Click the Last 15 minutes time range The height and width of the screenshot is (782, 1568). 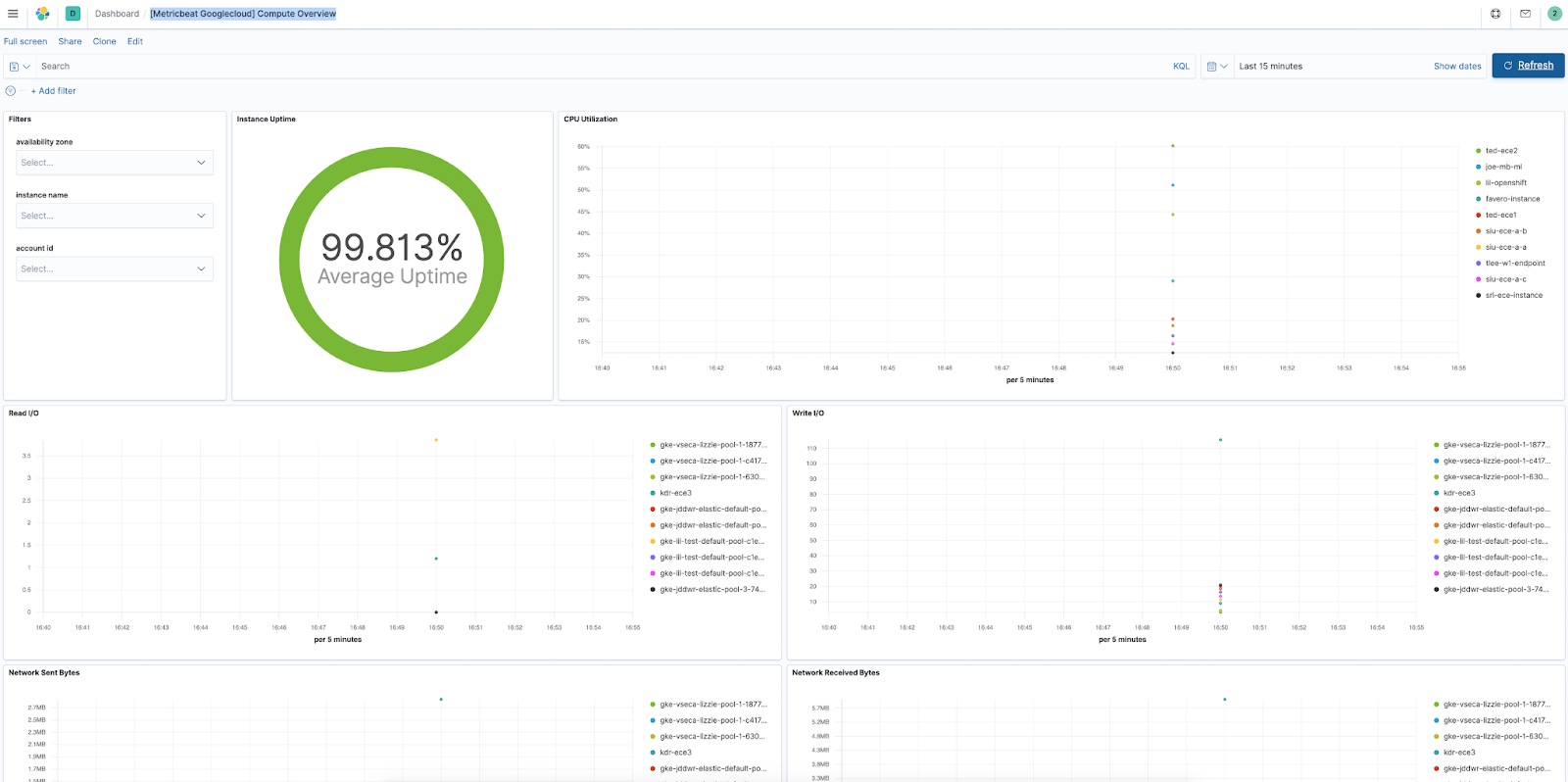(x=1271, y=67)
